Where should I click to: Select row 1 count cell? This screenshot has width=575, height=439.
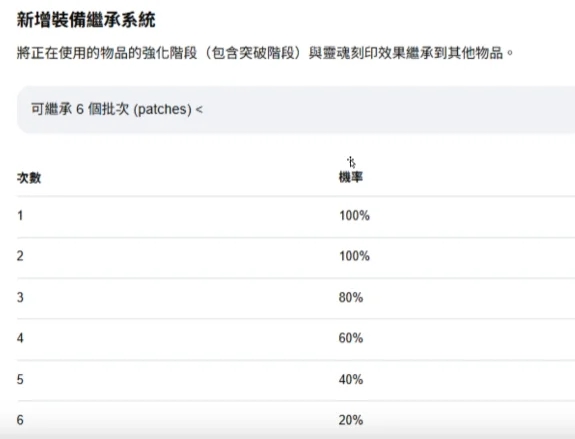[x=20, y=216]
